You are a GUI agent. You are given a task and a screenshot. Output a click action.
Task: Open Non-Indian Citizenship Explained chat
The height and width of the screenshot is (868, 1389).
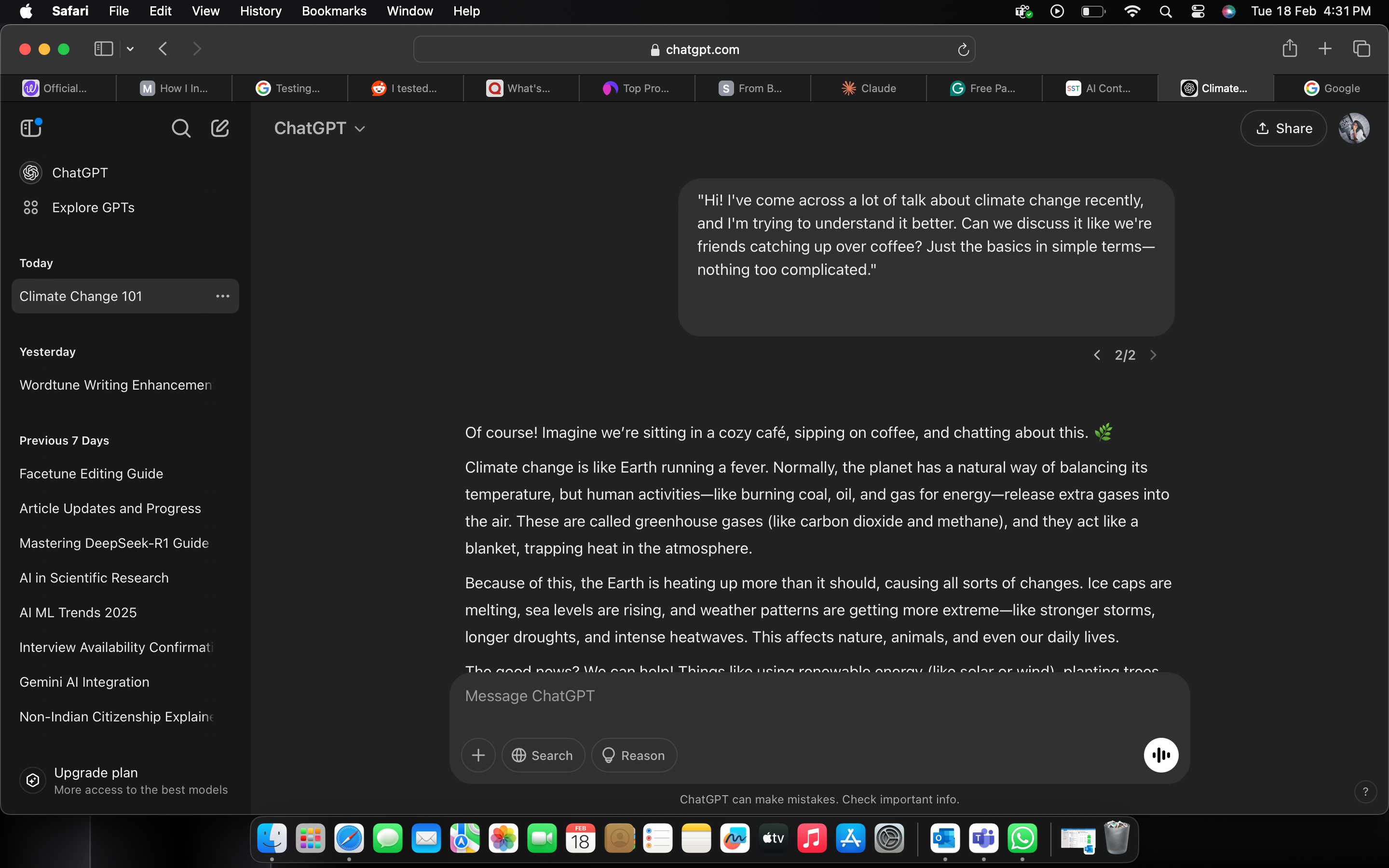pyautogui.click(x=125, y=717)
